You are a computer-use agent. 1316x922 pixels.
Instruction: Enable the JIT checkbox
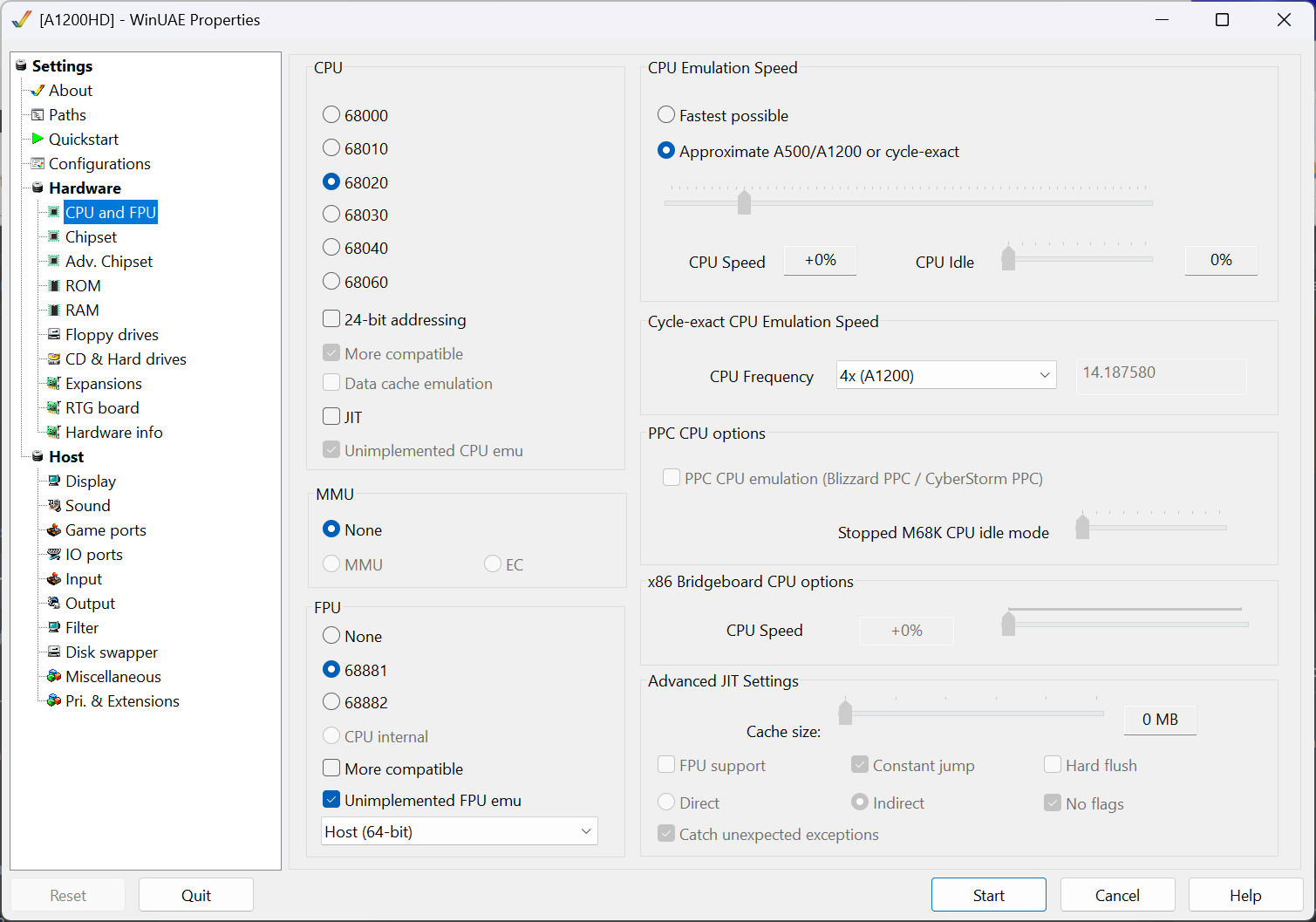[x=331, y=416]
